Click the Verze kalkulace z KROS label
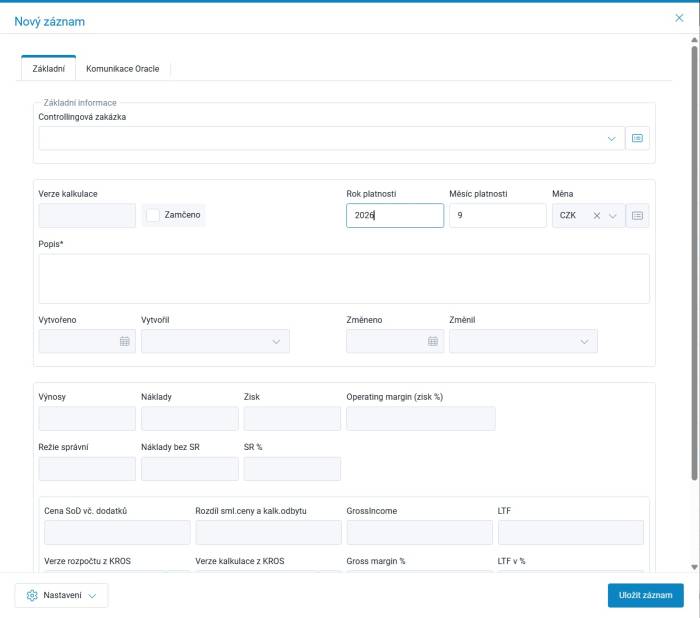Viewport: 700px width, 618px height. point(240,561)
